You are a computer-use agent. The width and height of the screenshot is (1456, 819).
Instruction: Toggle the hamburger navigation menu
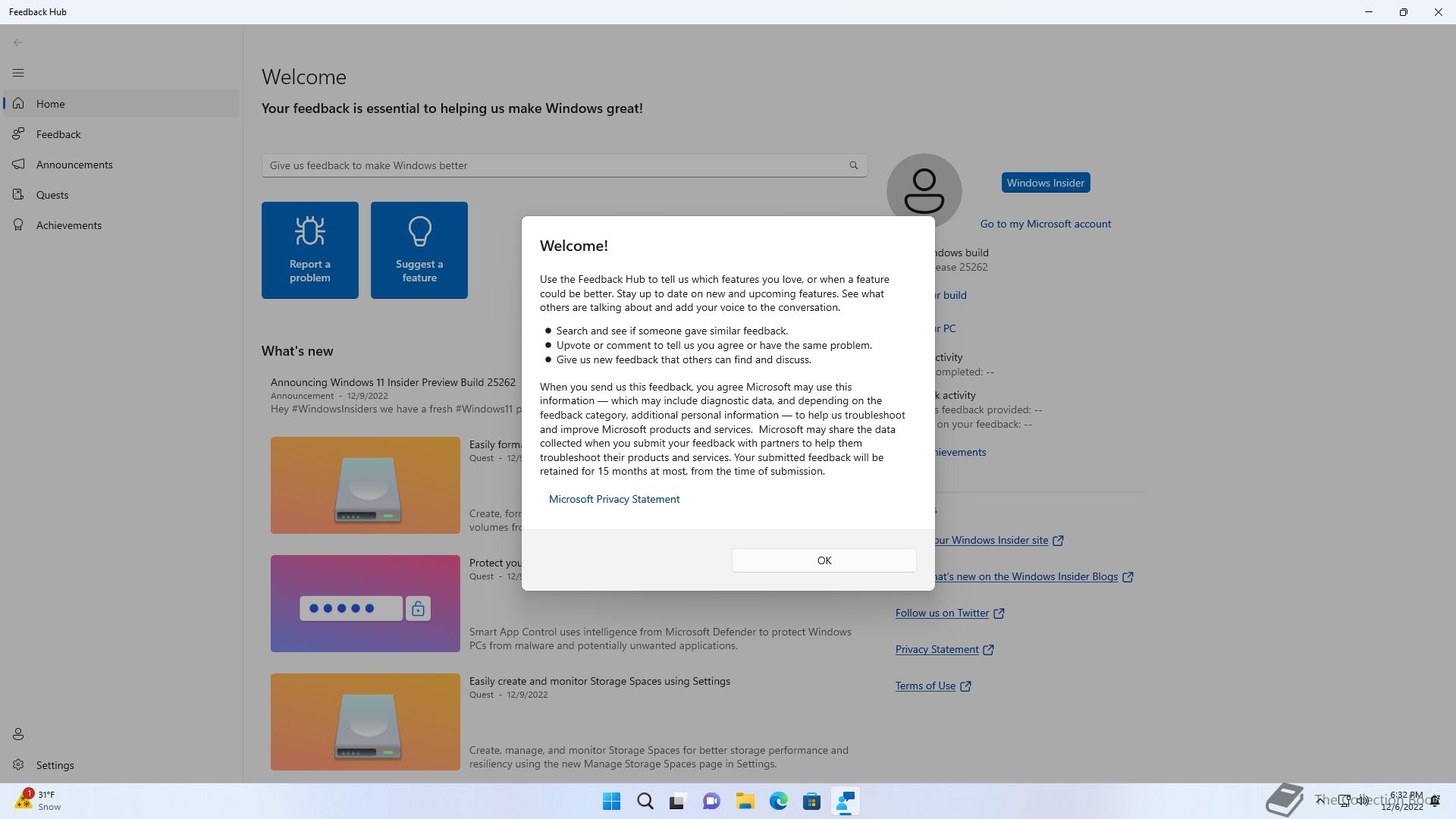point(18,73)
